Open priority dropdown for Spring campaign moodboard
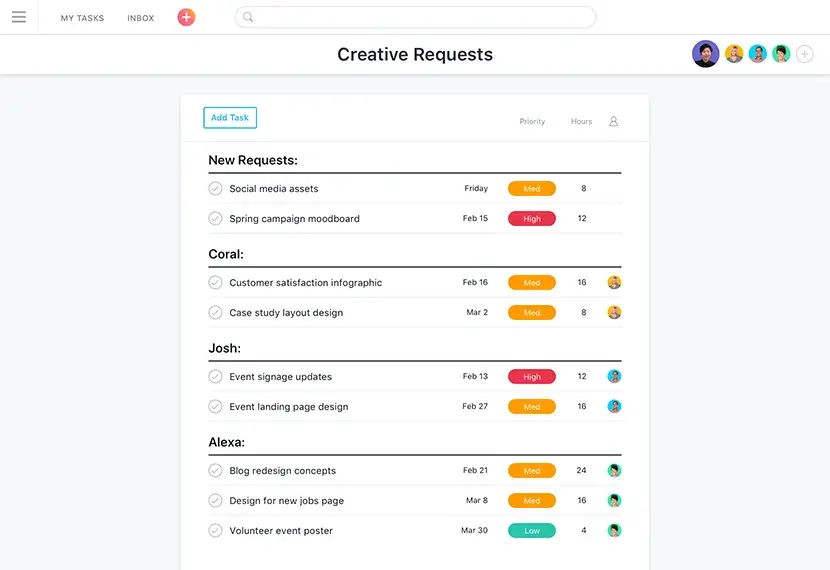Screen dimensions: 830x570 point(531,219)
